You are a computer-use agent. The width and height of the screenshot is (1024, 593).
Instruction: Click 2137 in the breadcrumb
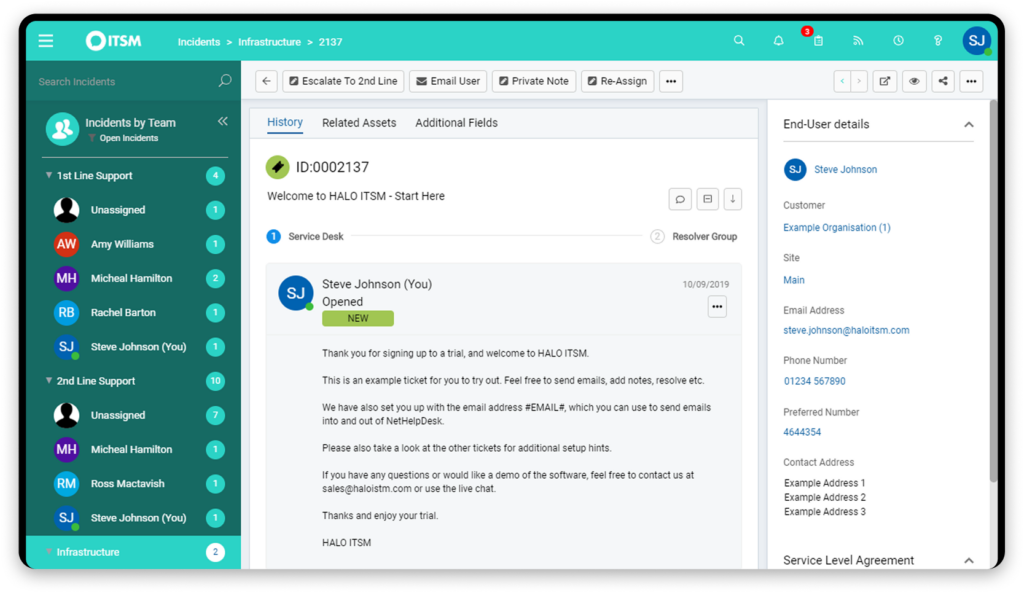point(330,42)
